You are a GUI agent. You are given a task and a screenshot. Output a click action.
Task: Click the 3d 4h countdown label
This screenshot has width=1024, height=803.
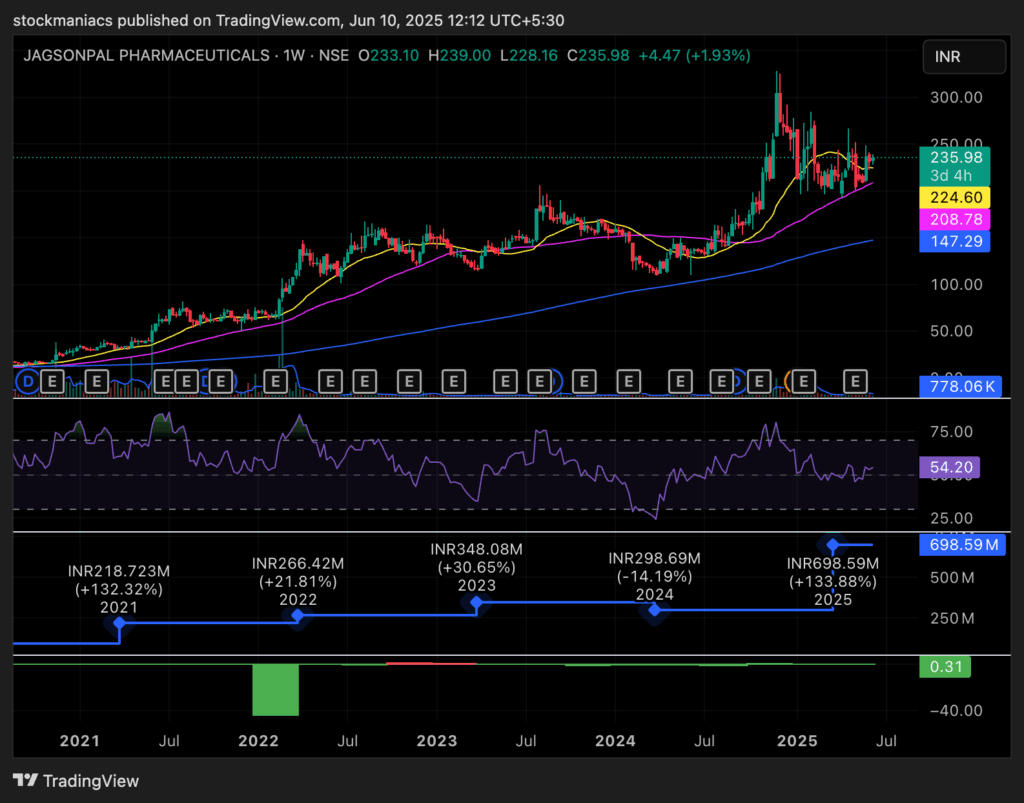point(952,176)
